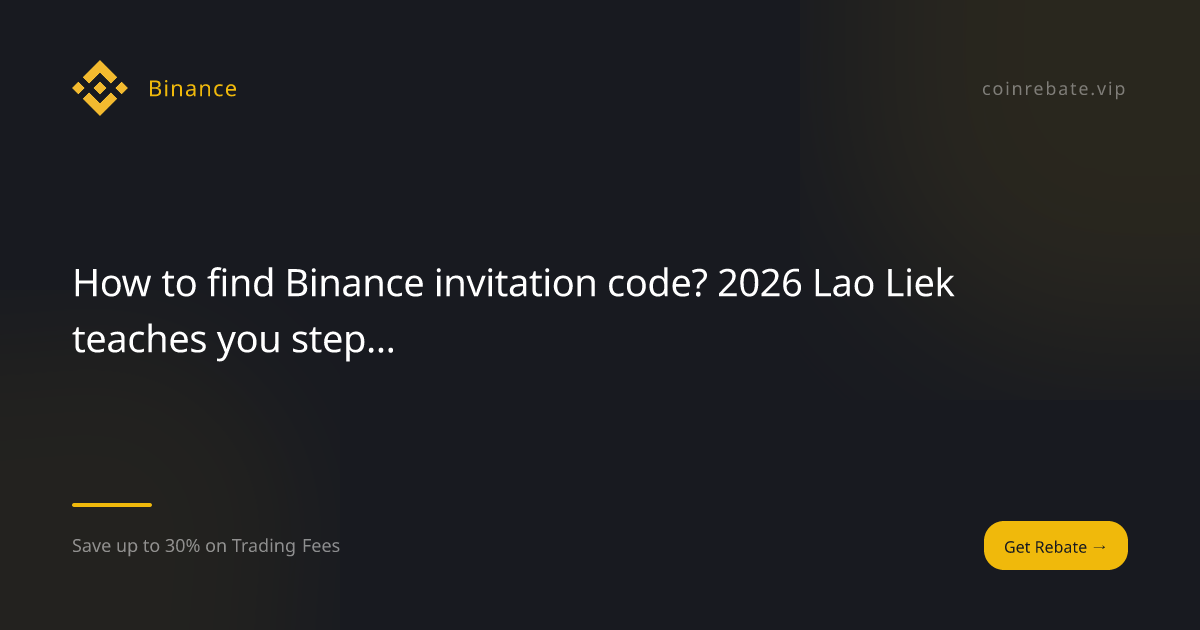Open the coinrebate.vip site link
This screenshot has height=630, width=1200.
[1054, 89]
